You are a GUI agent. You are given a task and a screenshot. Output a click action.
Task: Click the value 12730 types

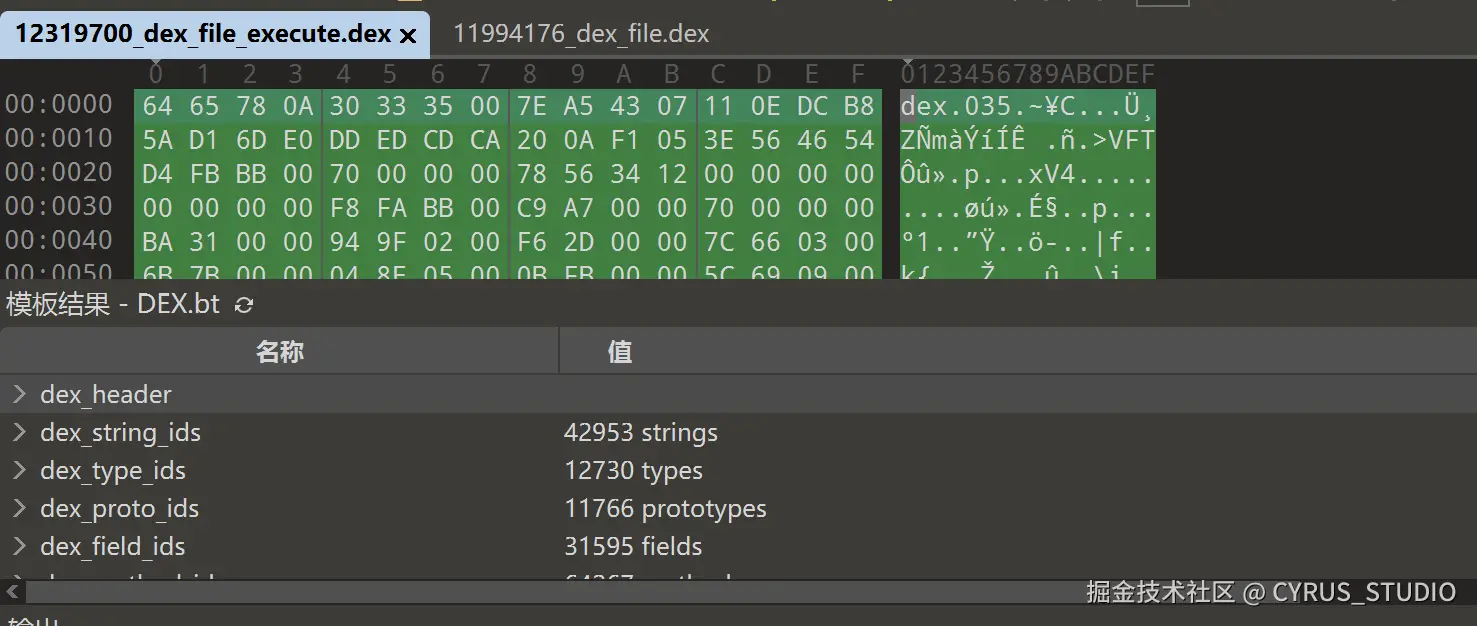[x=634, y=470]
